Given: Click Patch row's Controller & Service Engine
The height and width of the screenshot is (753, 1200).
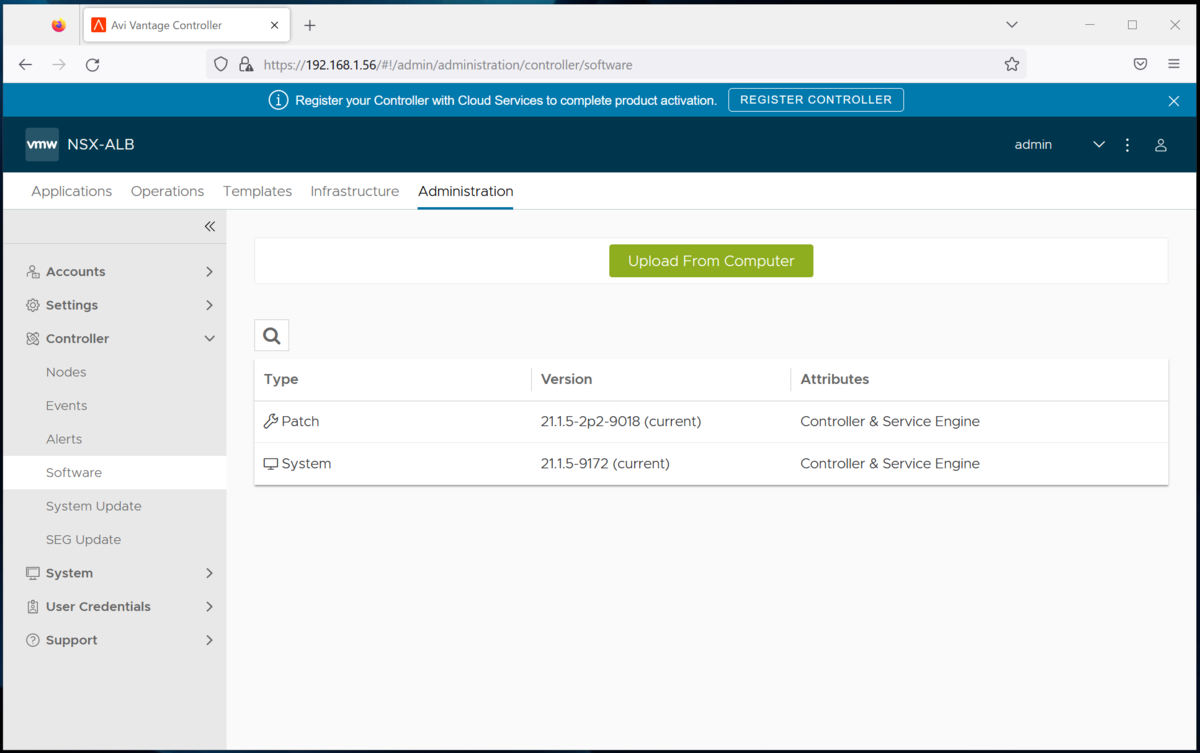Looking at the screenshot, I should pyautogui.click(x=890, y=422).
